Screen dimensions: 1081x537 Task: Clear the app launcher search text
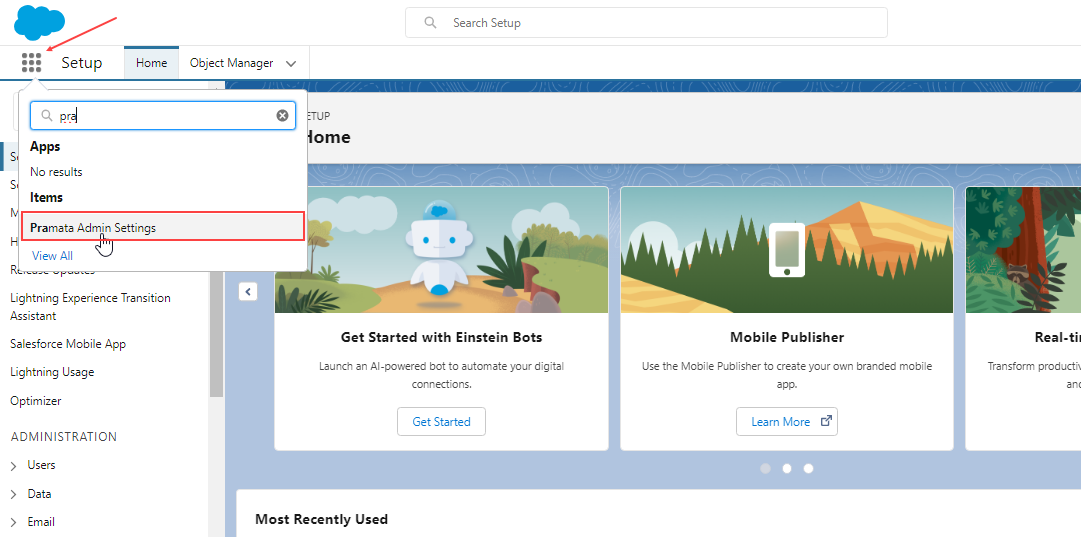pos(283,116)
